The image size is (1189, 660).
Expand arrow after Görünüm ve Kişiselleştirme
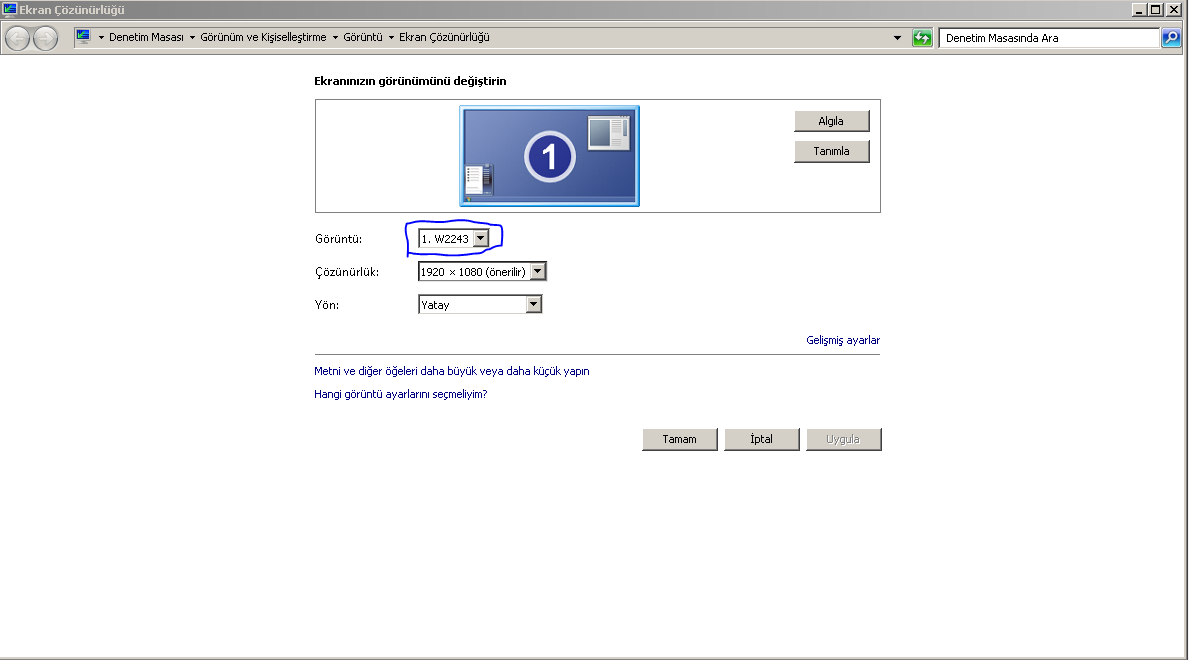[x=334, y=37]
